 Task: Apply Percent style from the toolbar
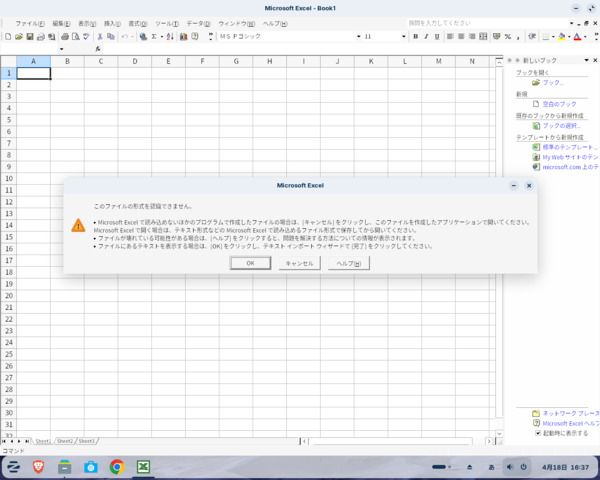point(508,36)
